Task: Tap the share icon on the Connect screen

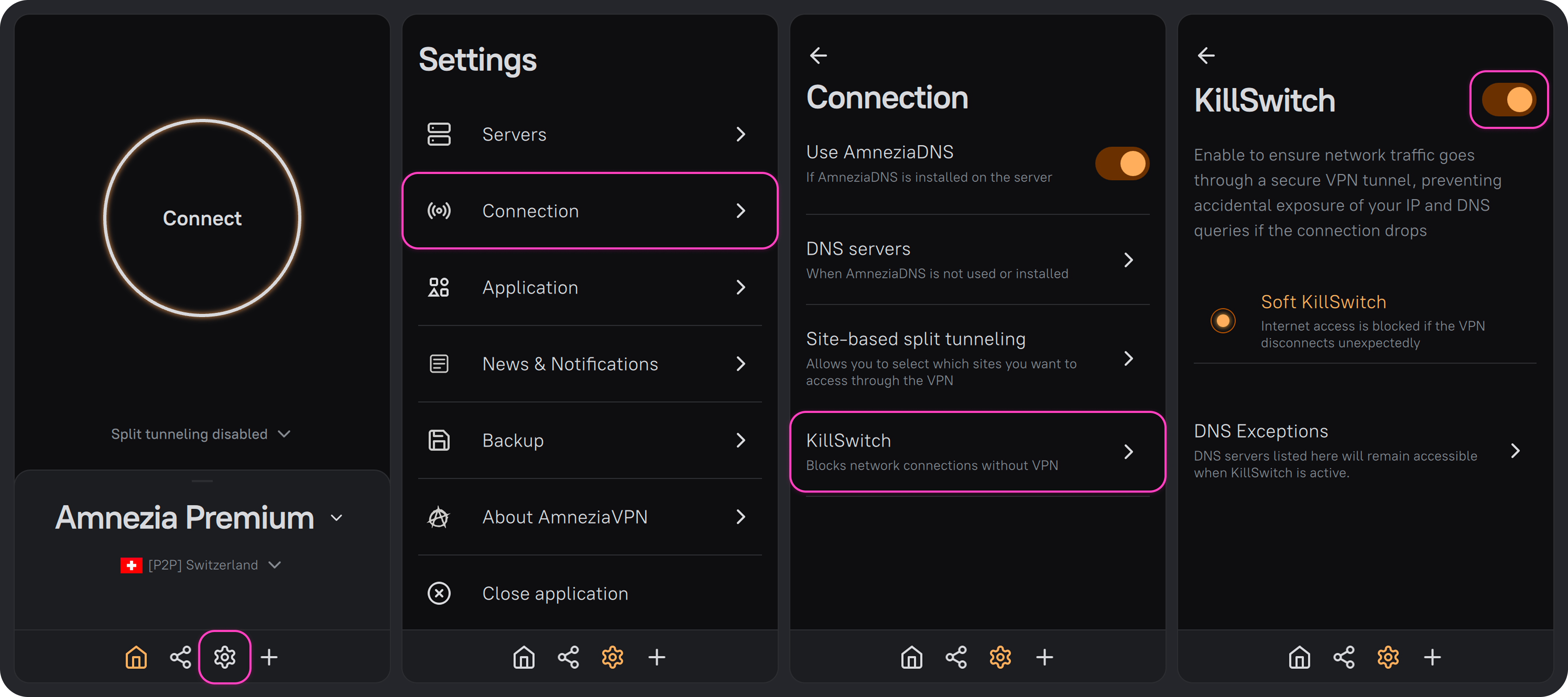Action: [180, 657]
